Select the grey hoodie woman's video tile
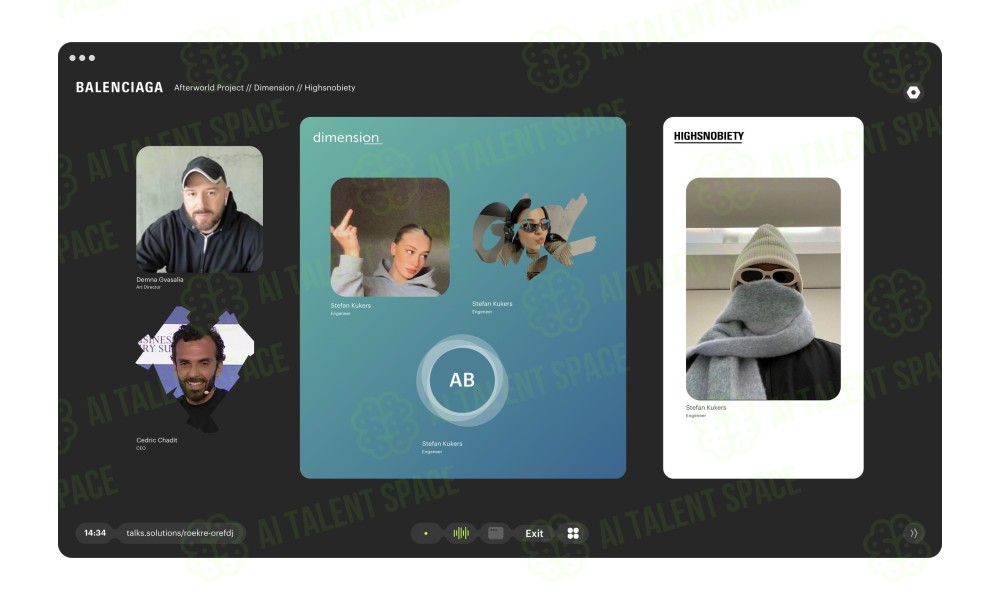Image resolution: width=1000 pixels, height=600 pixels. [390, 237]
